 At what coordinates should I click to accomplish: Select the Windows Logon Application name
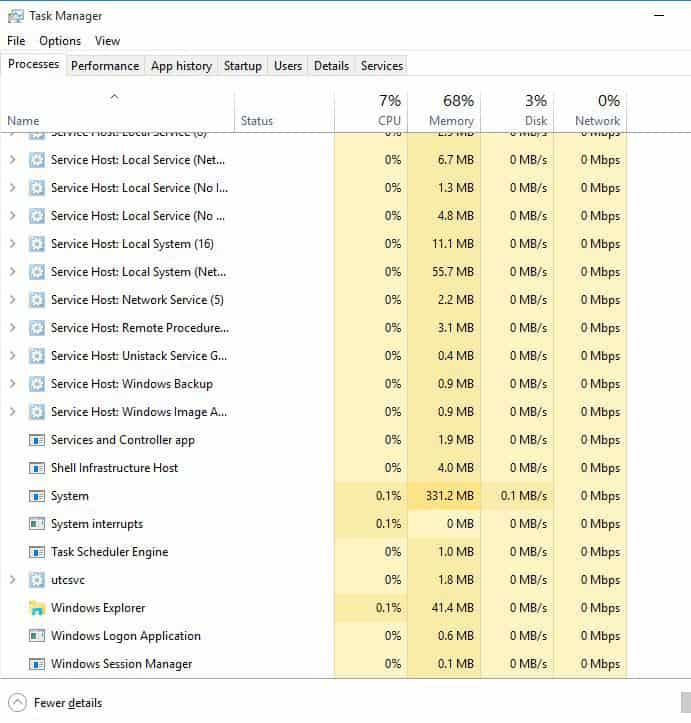coord(125,636)
